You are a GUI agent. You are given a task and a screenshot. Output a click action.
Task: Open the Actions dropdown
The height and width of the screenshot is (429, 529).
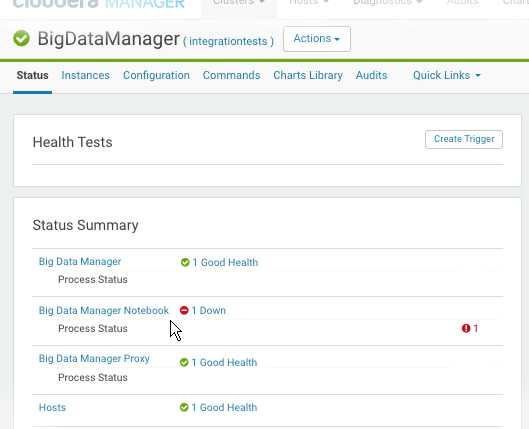(317, 39)
